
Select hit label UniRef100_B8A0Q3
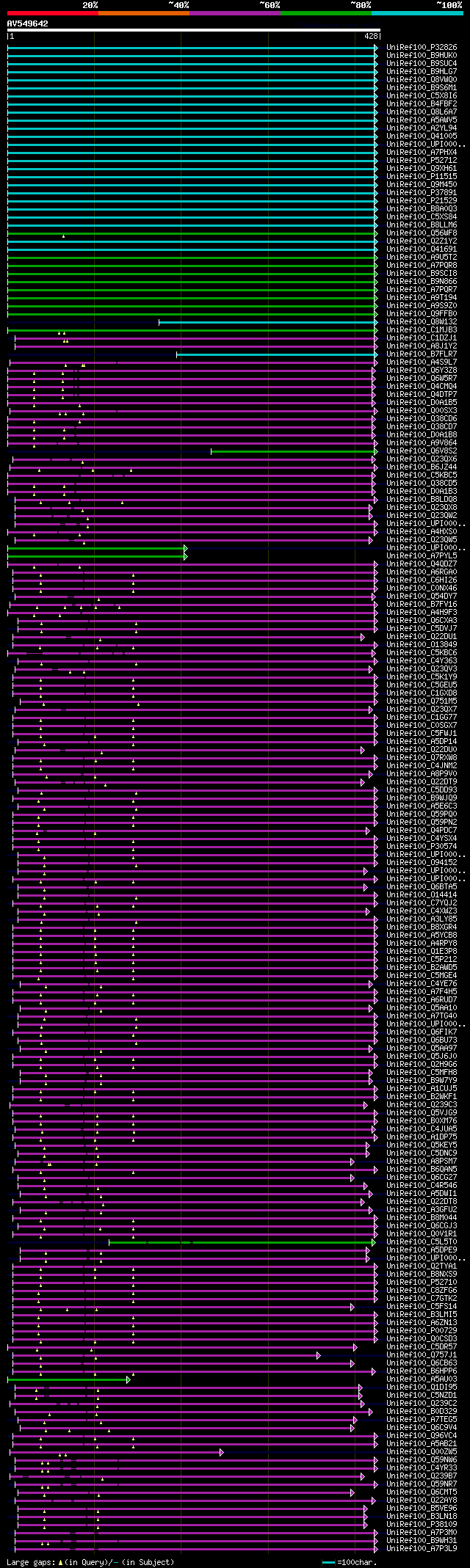[x=422, y=209]
